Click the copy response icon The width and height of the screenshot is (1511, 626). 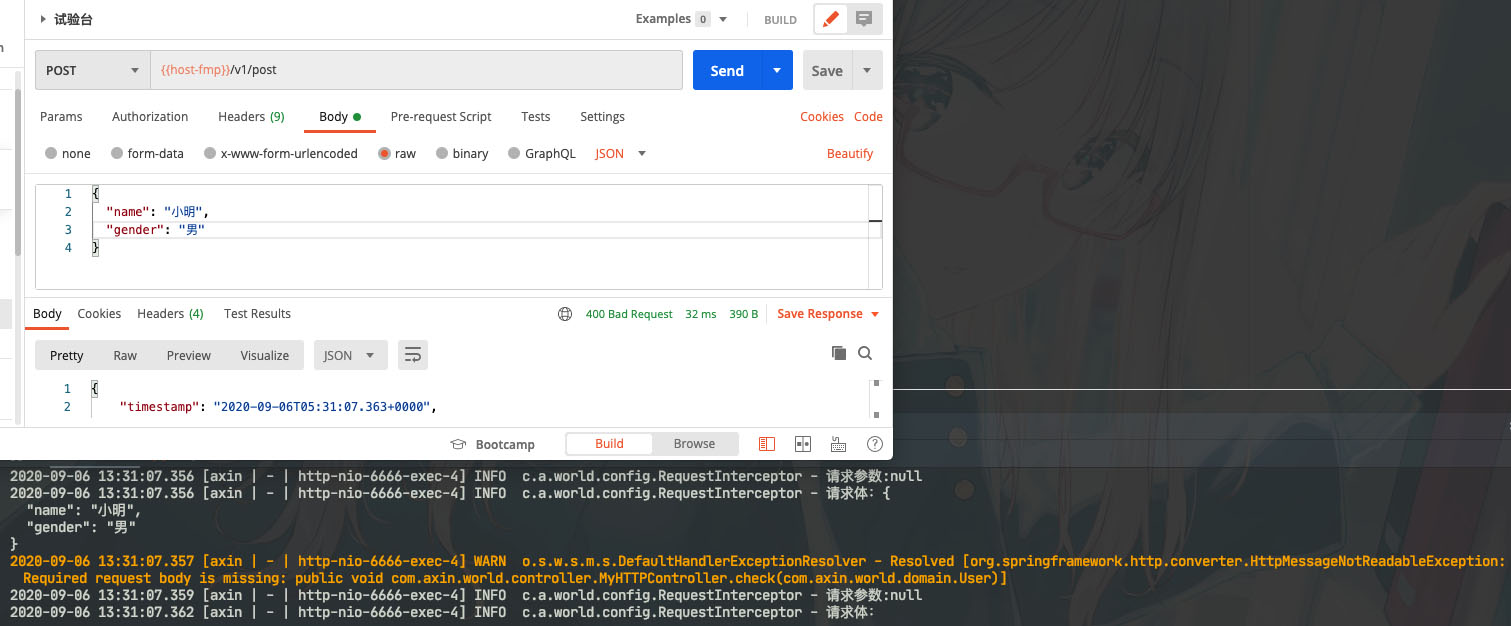pos(838,353)
